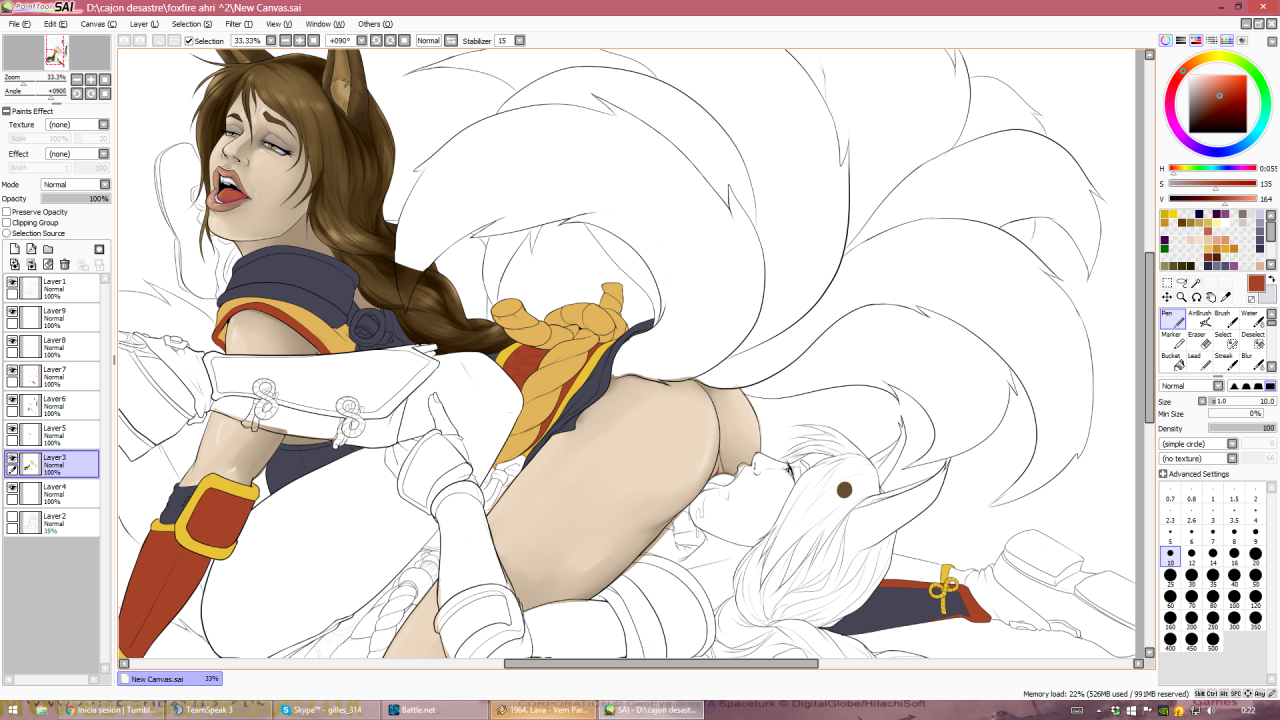Select the AirBrush tool
The image size is (1280, 720).
click(x=1199, y=319)
